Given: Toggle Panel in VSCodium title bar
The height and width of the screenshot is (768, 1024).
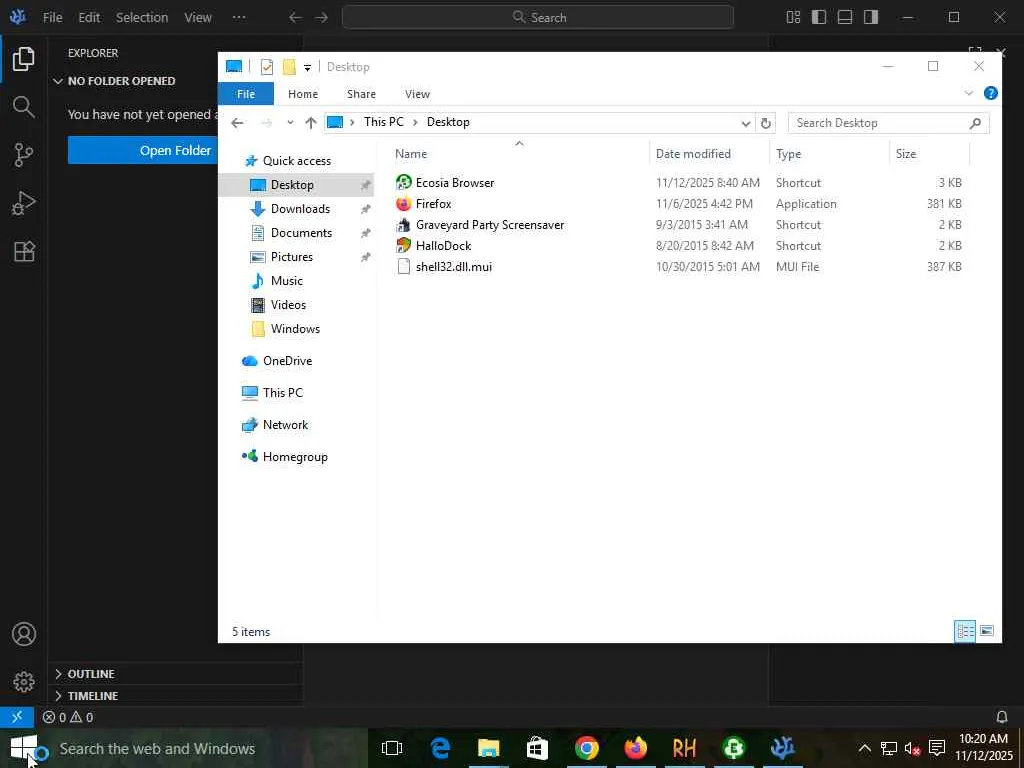Looking at the screenshot, I should click(845, 17).
